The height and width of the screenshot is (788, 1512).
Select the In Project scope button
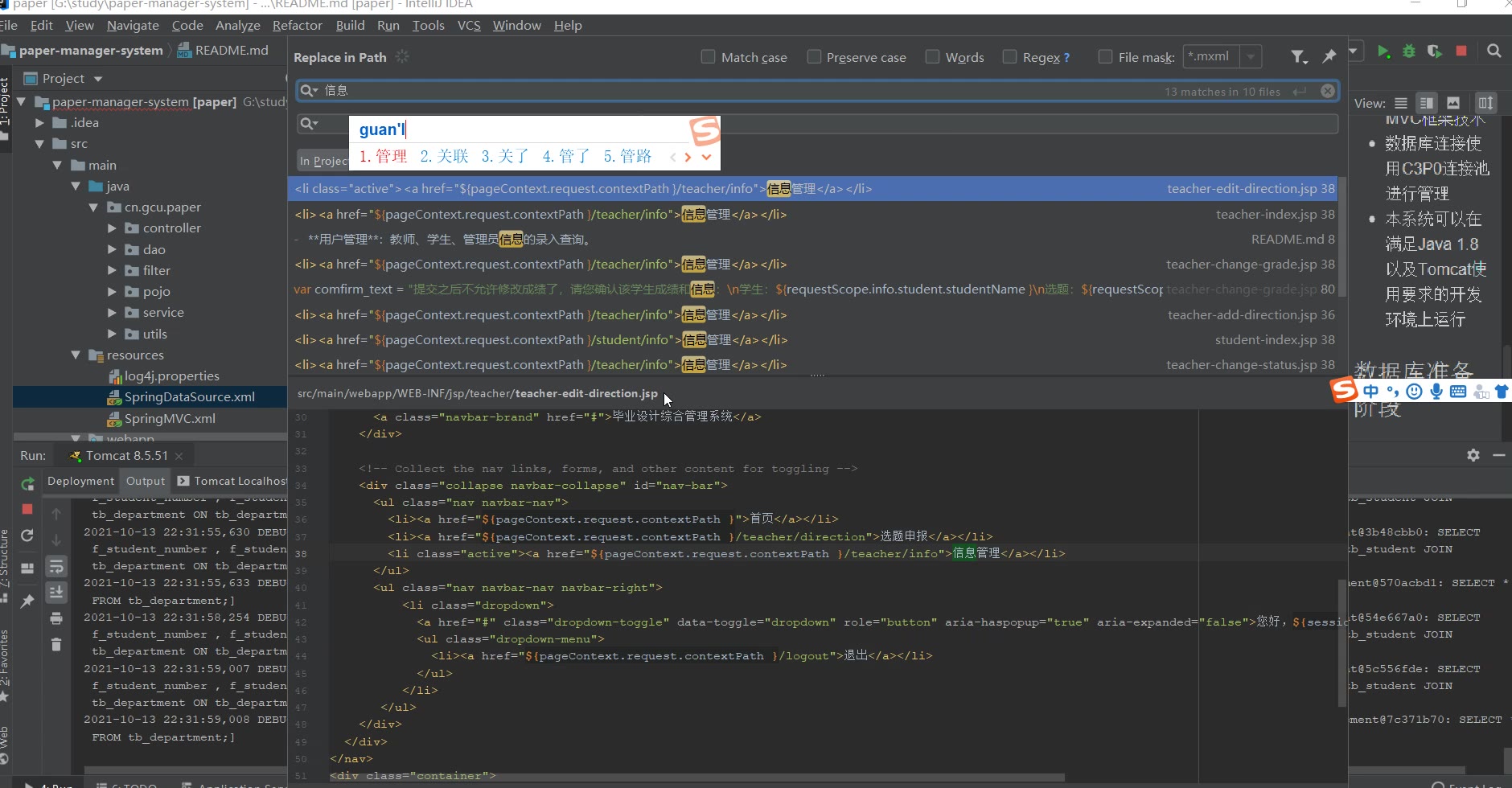tap(323, 161)
